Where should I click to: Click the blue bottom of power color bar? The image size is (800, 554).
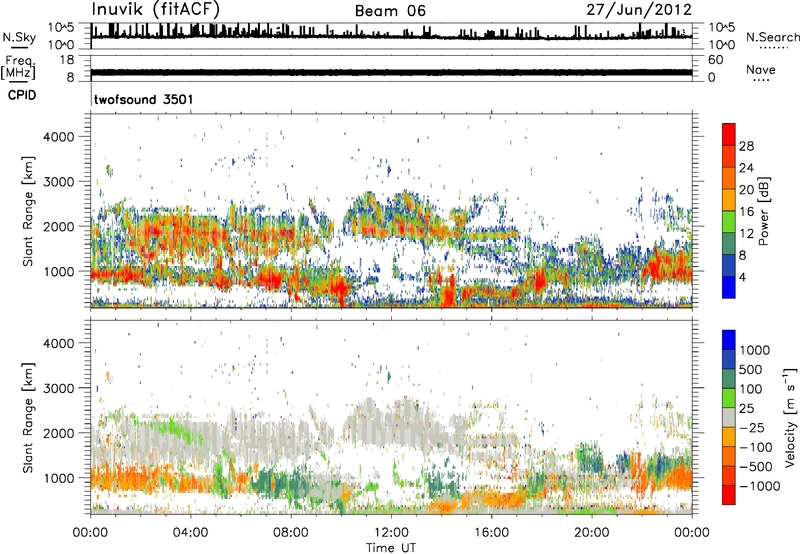[x=729, y=287]
